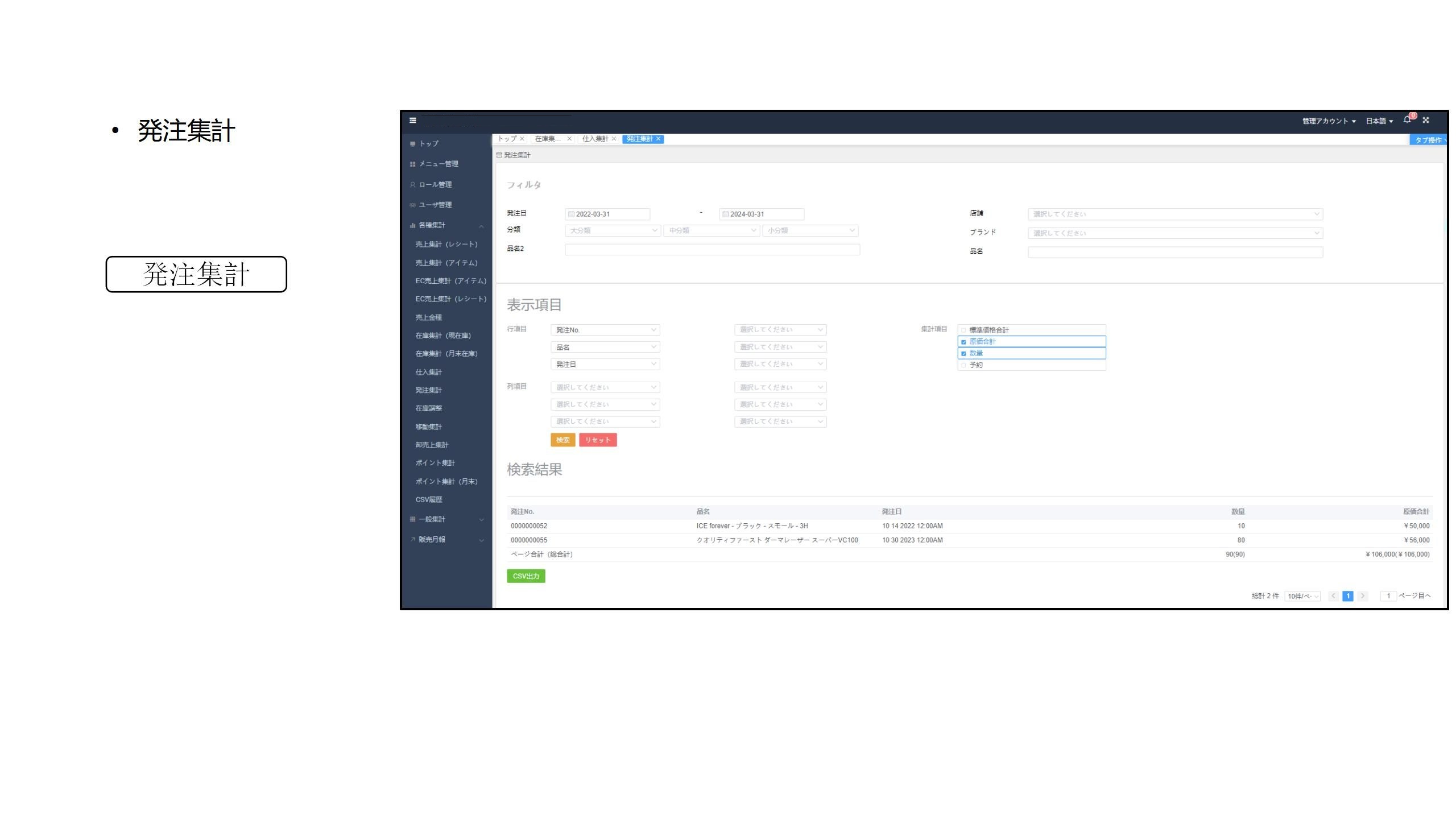Click the 品名2 text input field
This screenshot has width=1456, height=819.
point(712,250)
